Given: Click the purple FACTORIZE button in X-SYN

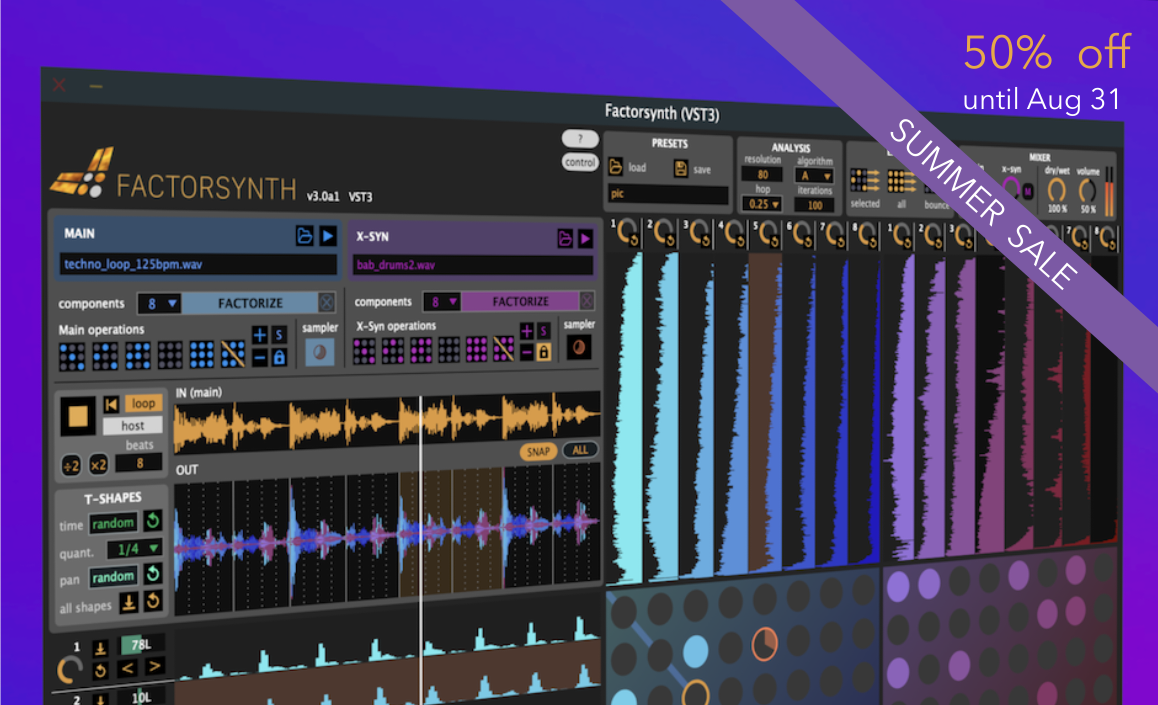Looking at the screenshot, I should click(521, 301).
